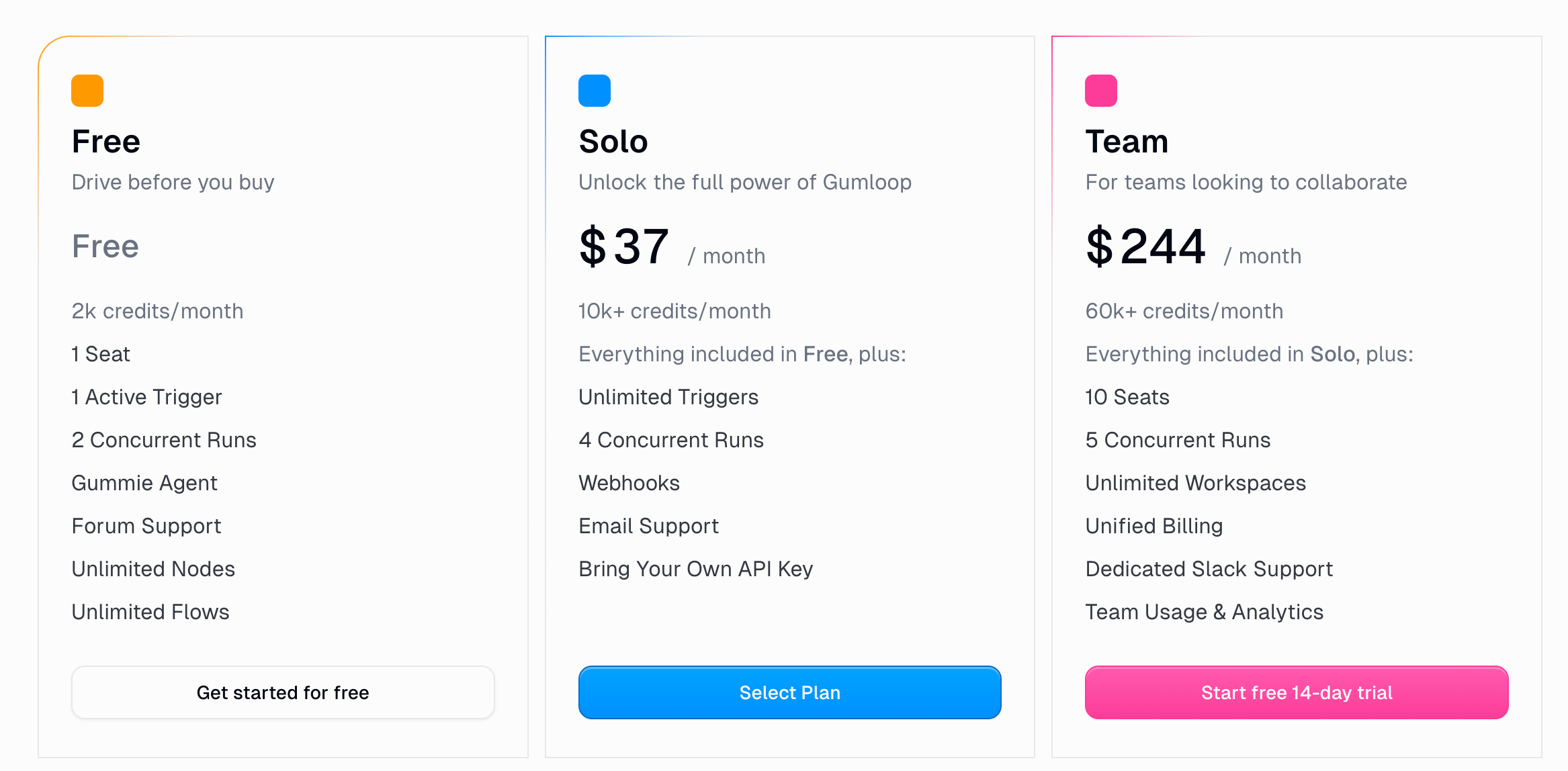Click the Team Usage & Analytics item
This screenshot has width=1568, height=771.
click(1204, 612)
